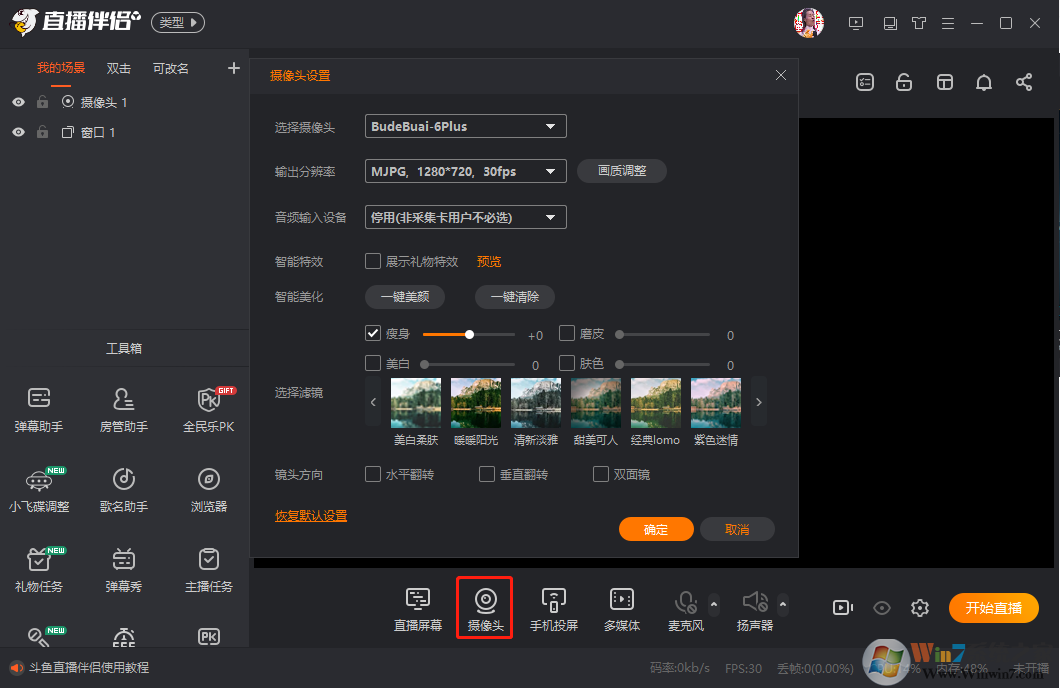Screen dimensions: 1060x688
Task: Enable 水平翻转 horizontal flip
Action: (x=374, y=474)
